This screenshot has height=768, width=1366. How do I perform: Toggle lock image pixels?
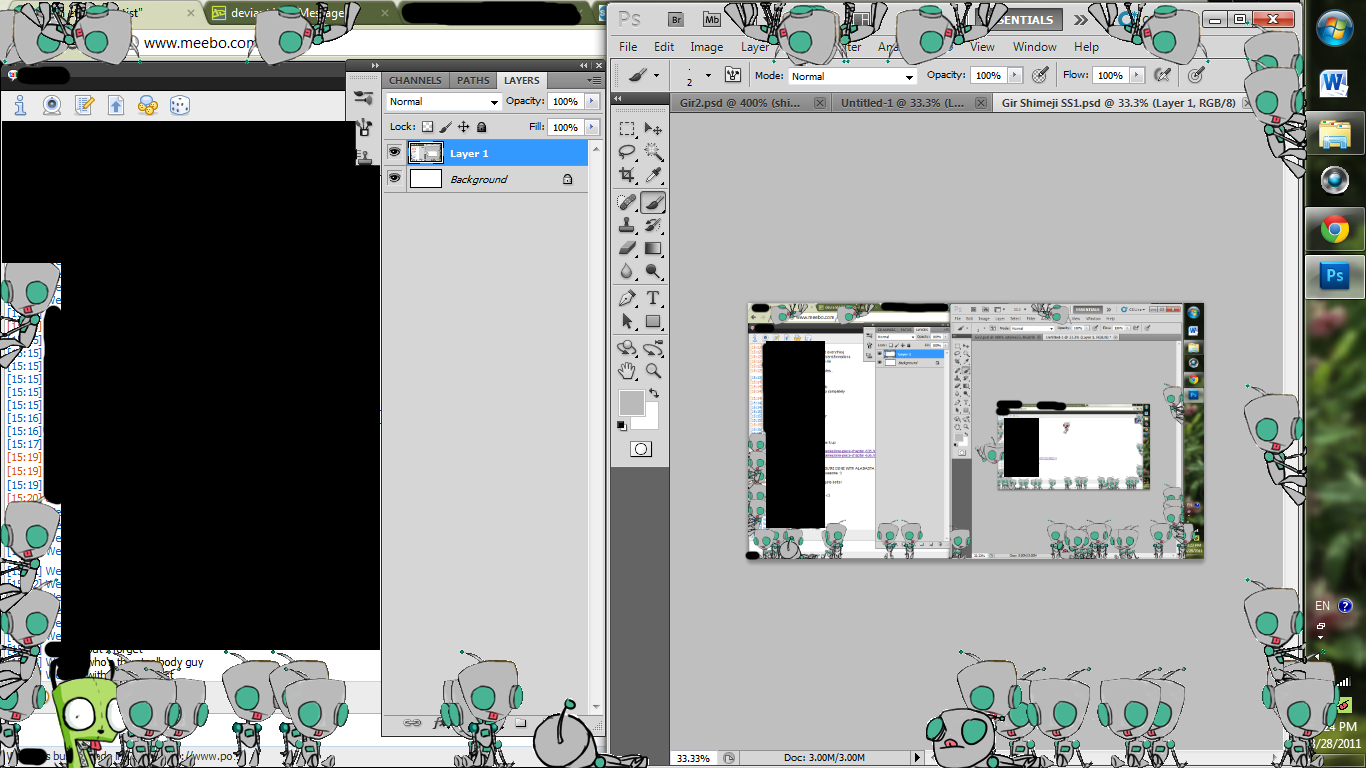[446, 127]
